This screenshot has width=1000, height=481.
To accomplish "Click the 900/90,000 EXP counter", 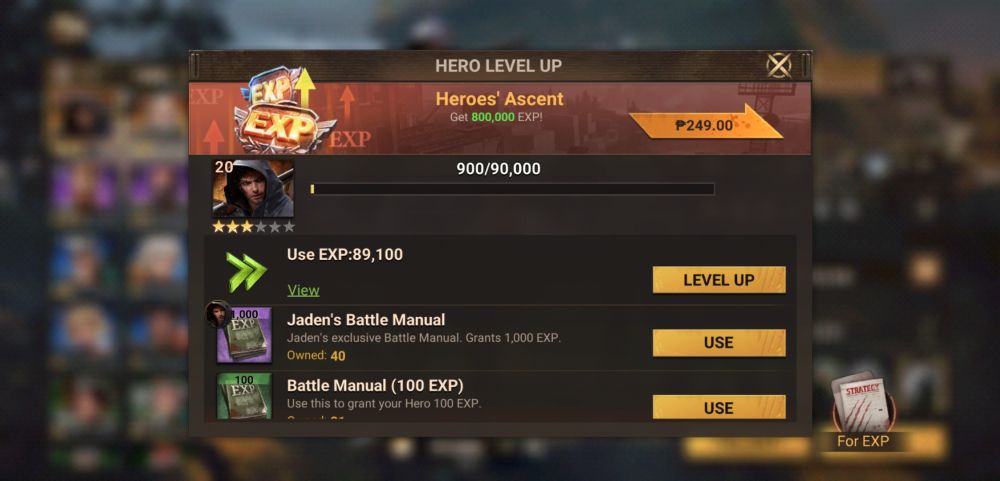I will 498,169.
